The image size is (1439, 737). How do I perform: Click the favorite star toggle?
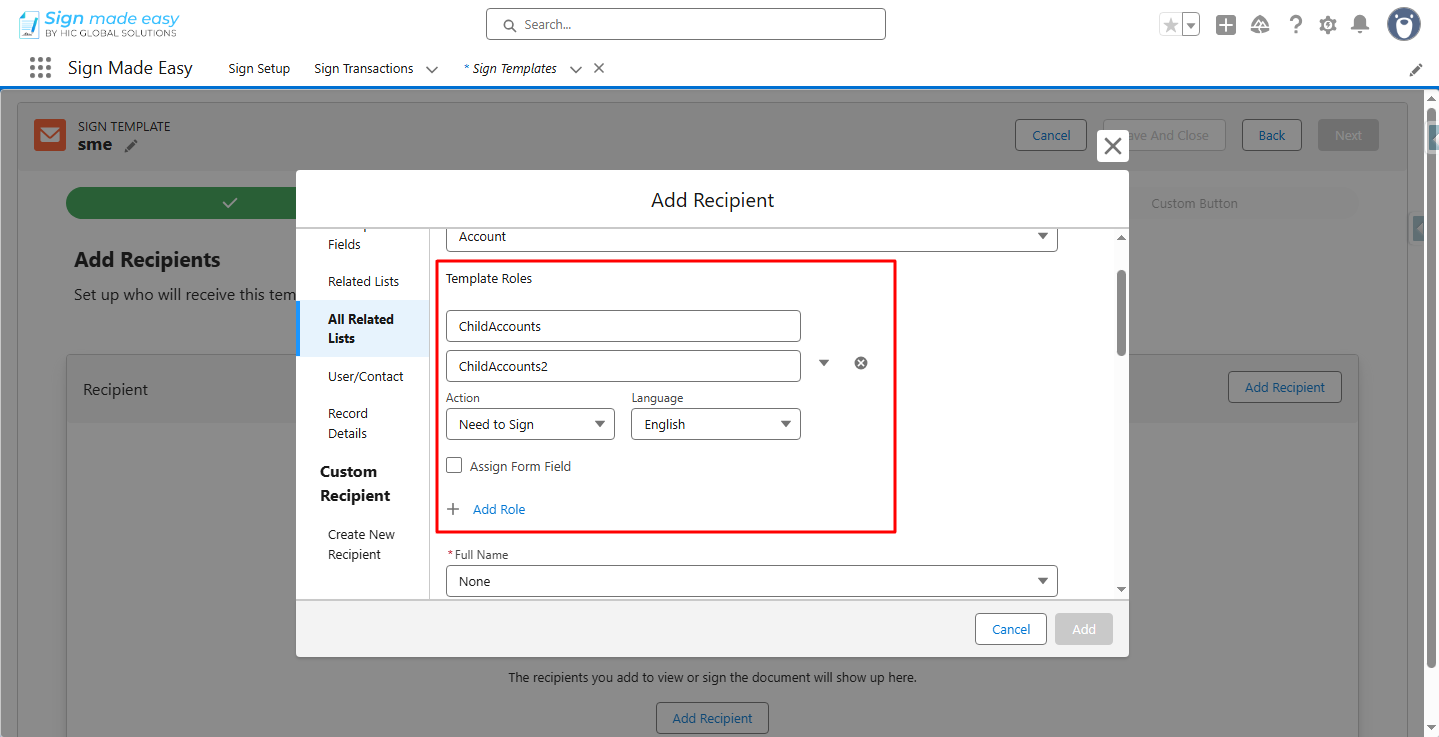click(x=1172, y=22)
